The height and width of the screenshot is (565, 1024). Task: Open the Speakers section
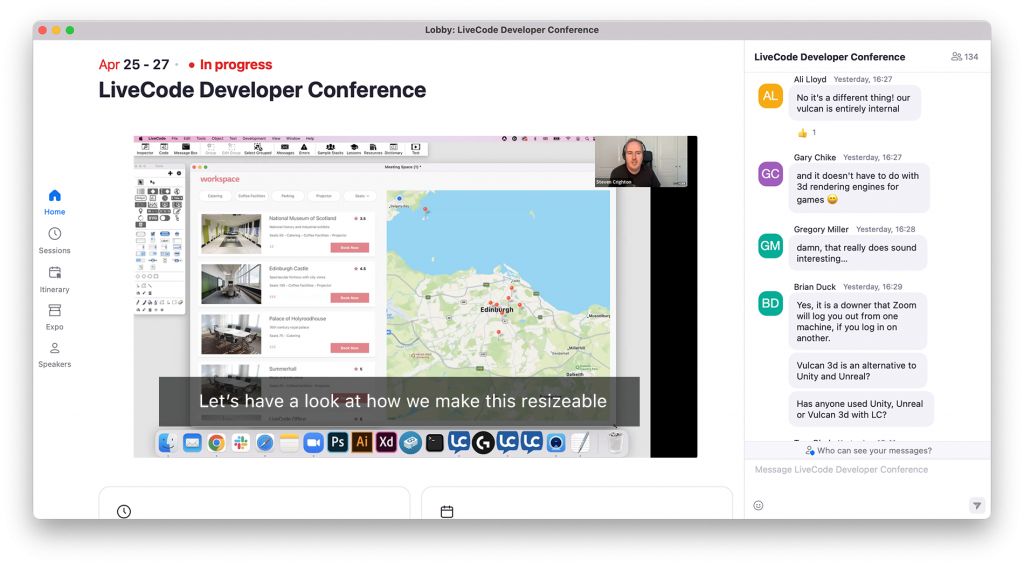click(x=55, y=354)
